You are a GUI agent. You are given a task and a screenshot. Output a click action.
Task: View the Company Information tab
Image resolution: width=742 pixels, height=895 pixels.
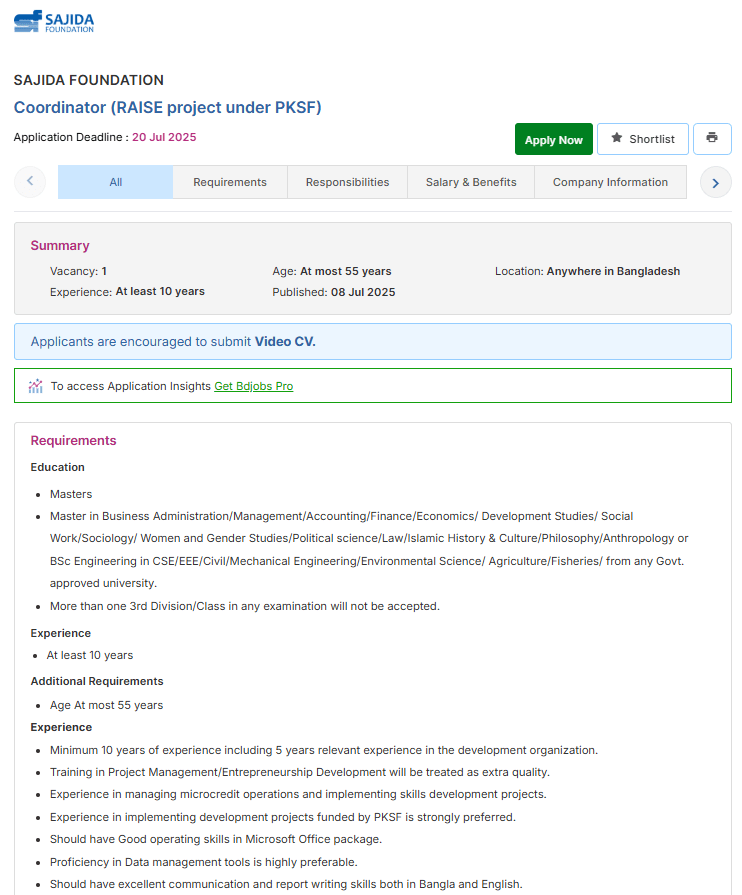pos(610,182)
